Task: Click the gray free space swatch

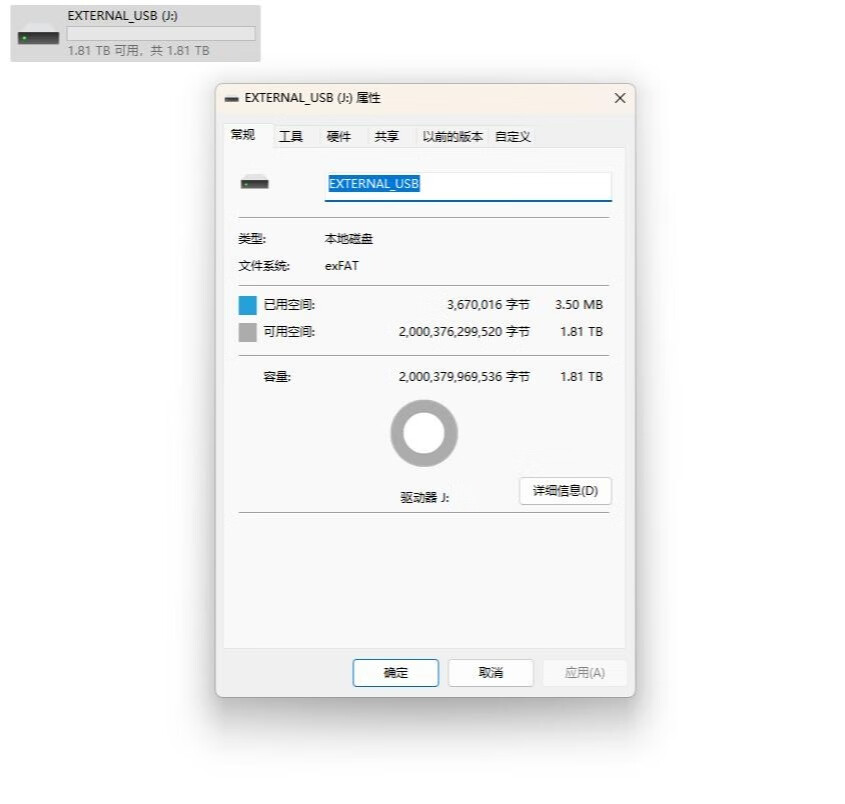Action: [247, 332]
